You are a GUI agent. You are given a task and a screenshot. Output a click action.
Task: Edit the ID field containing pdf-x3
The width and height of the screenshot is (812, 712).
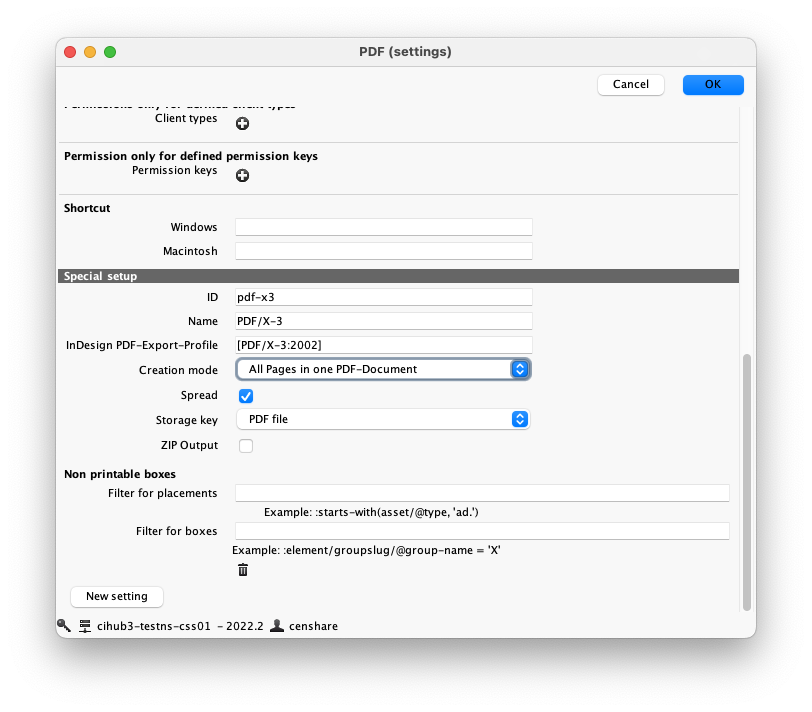tap(383, 297)
